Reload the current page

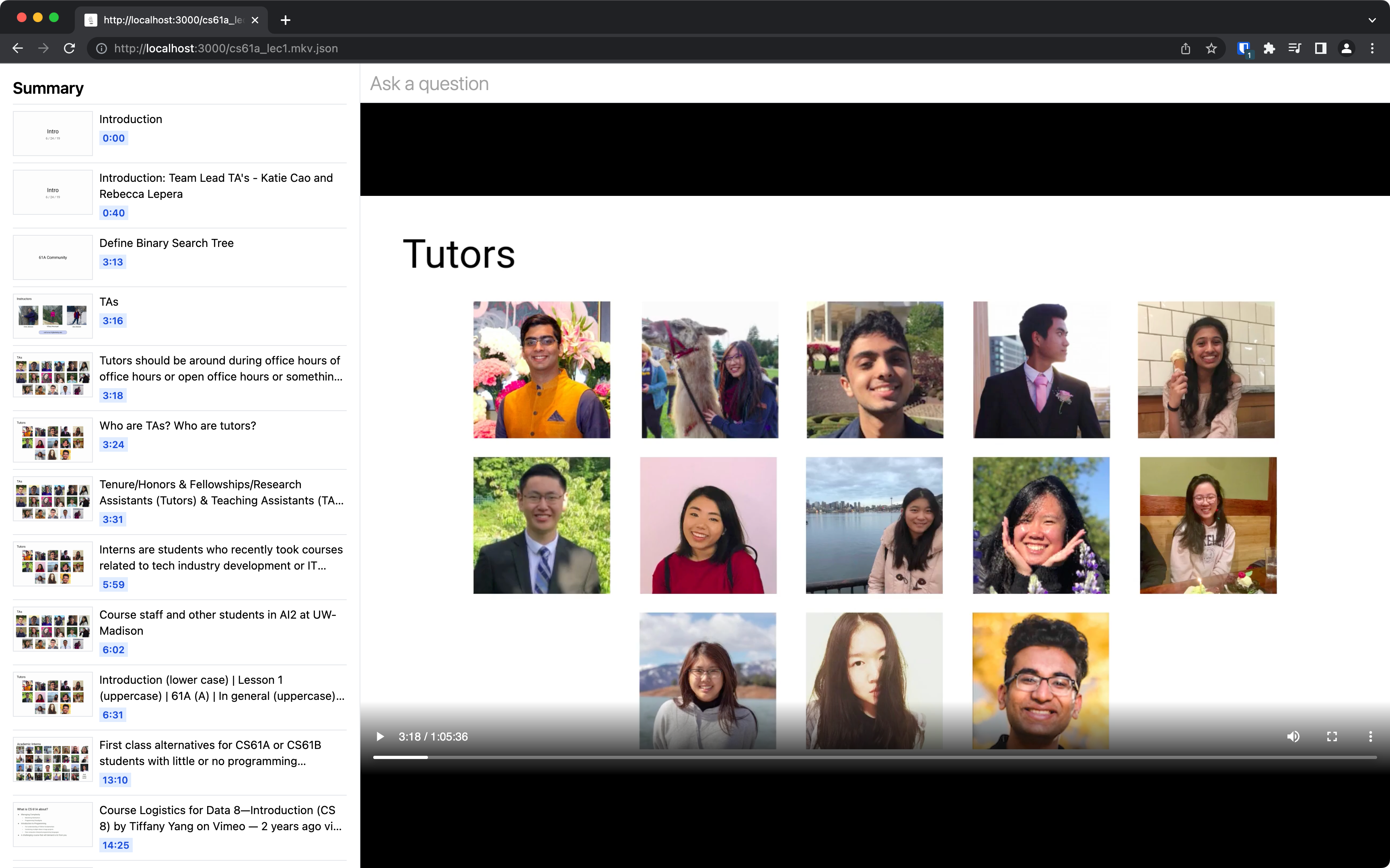[70, 49]
